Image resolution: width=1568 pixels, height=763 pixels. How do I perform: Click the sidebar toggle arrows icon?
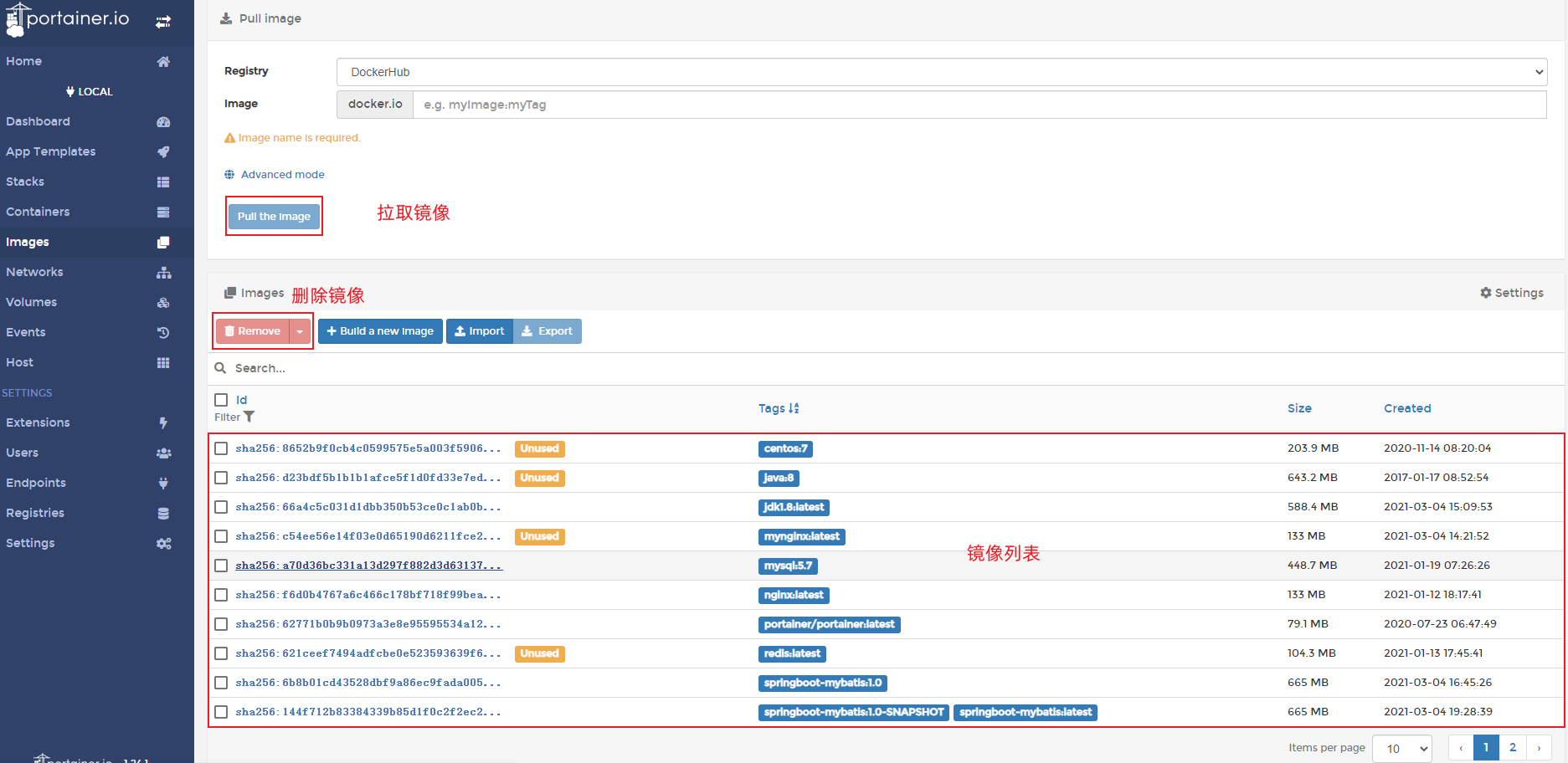coord(163,22)
